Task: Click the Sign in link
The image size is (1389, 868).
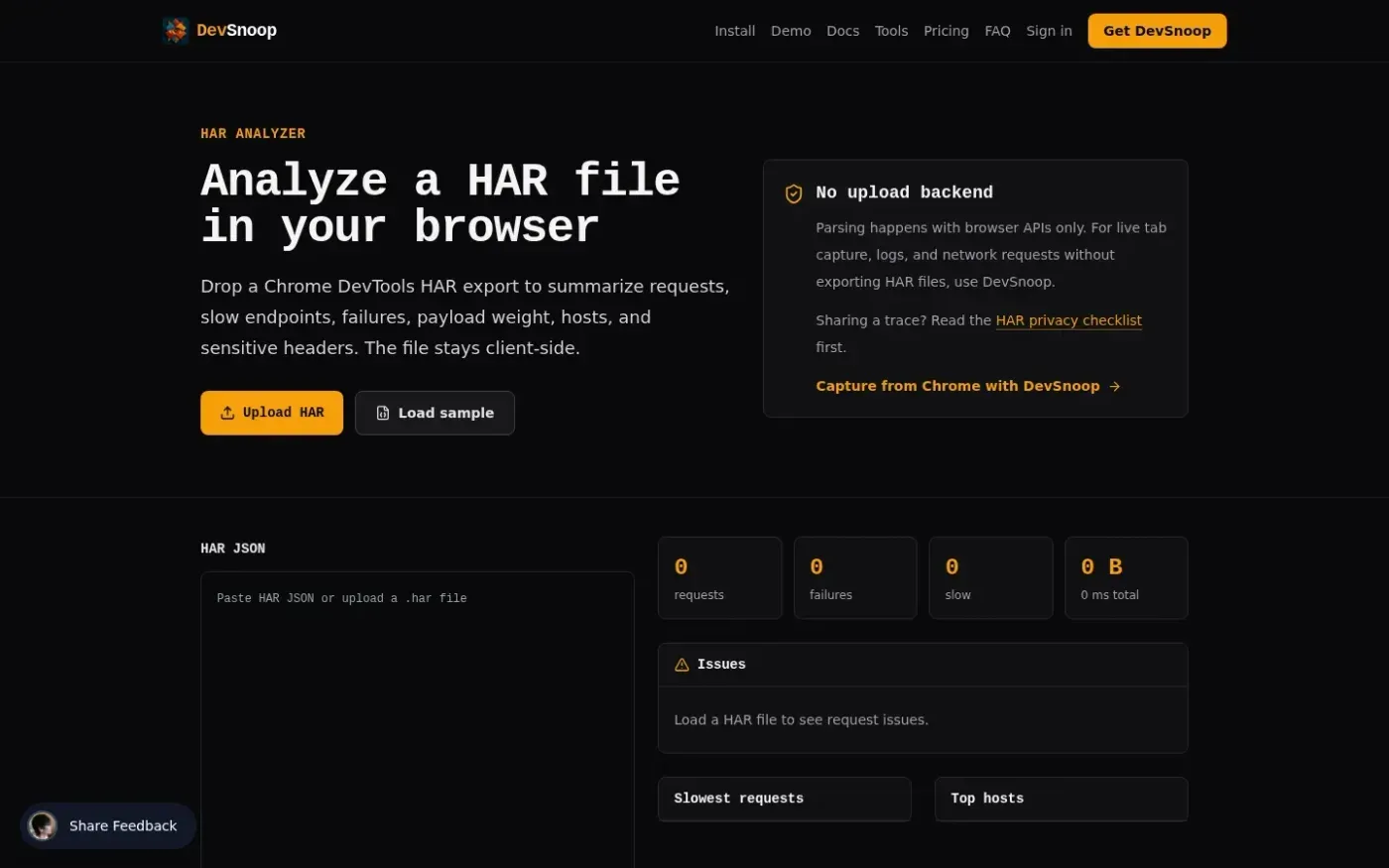Action: (1050, 31)
